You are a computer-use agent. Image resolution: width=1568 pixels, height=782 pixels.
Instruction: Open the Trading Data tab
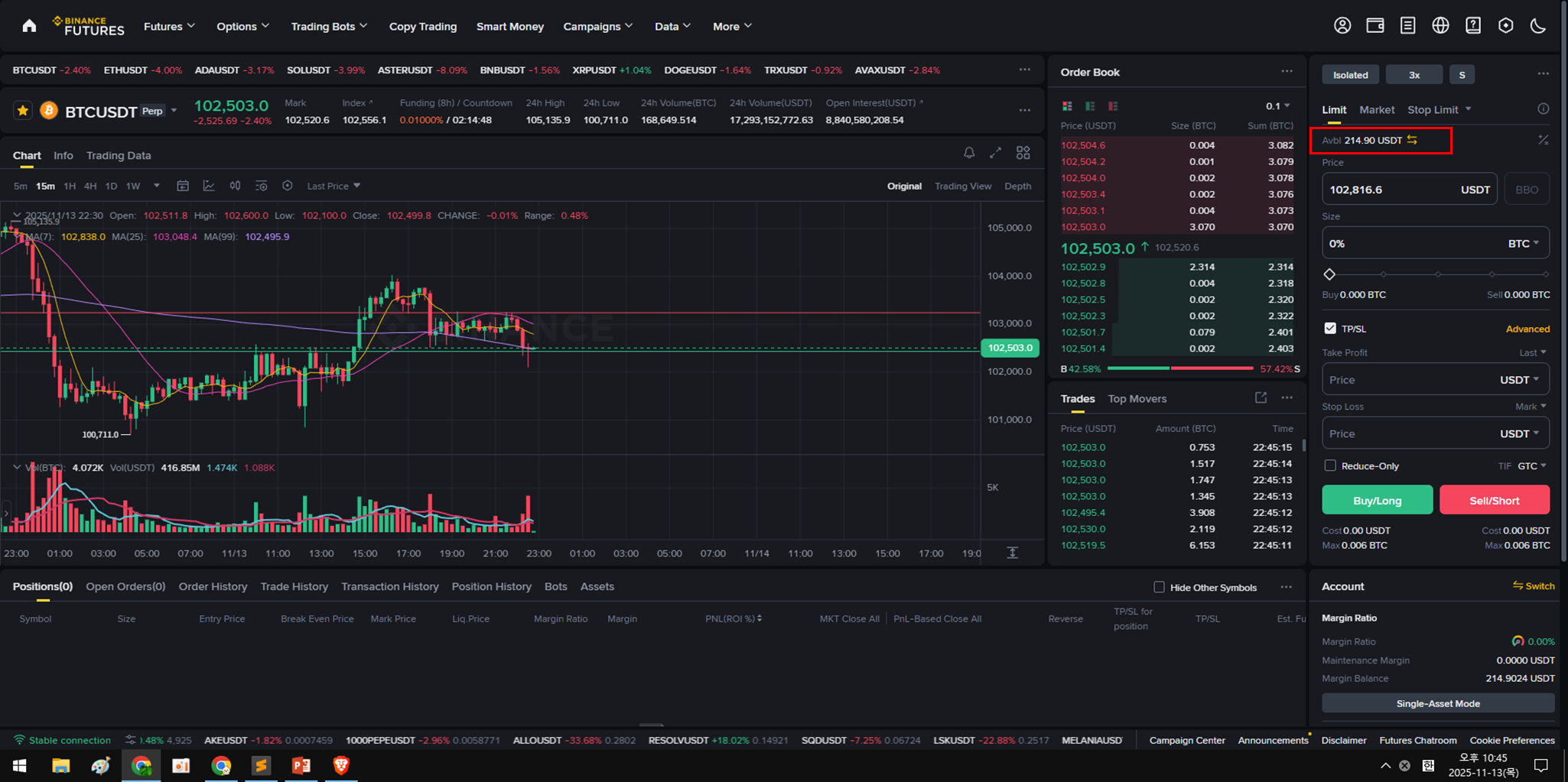click(119, 155)
